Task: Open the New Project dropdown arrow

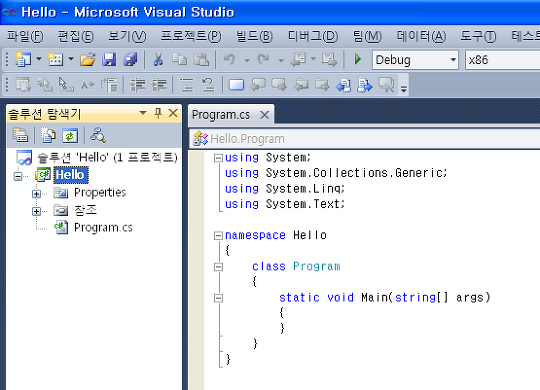Action: 39,59
